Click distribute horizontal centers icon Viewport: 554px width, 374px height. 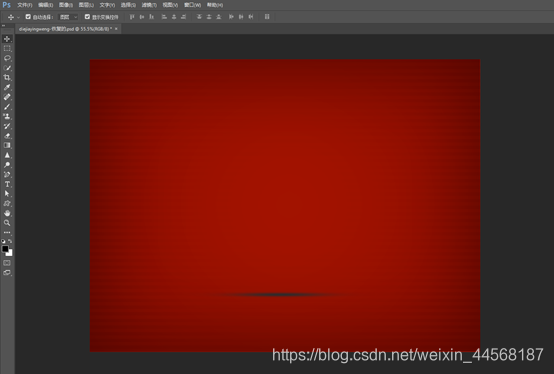point(241,17)
